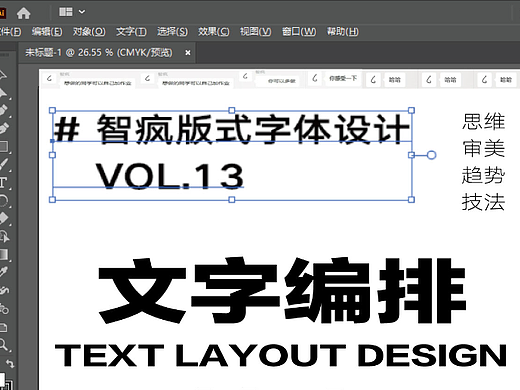Image resolution: width=520 pixels, height=390 pixels.
Task: Click the 'TEXT LAYOUT DESIGN' text
Action: tap(281, 355)
